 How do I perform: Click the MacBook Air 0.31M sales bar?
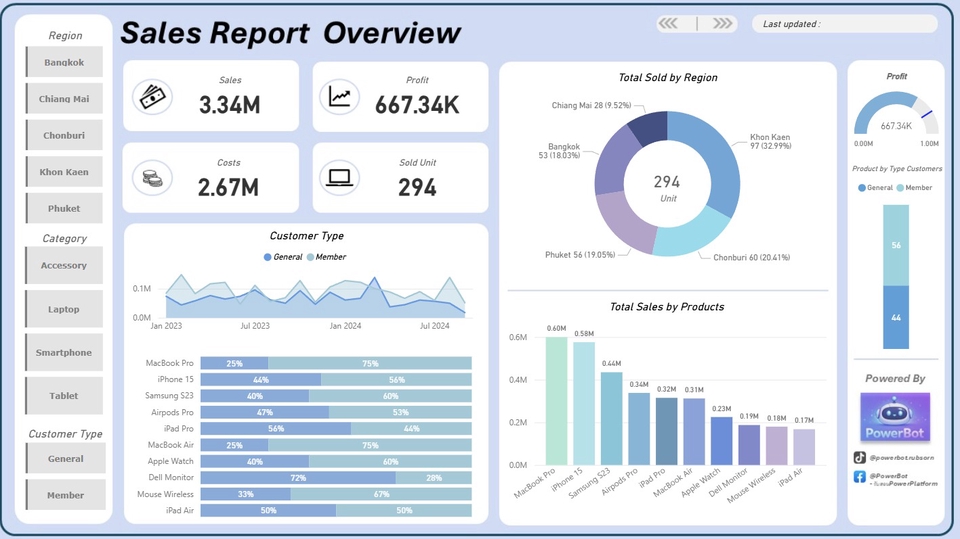click(694, 432)
